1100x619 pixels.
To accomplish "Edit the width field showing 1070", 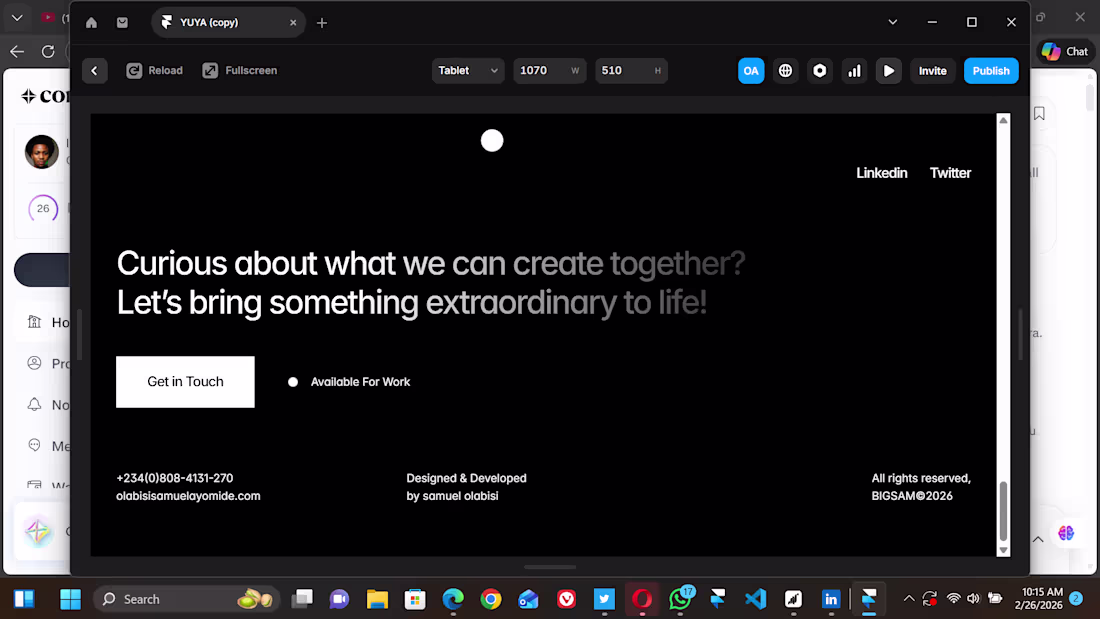I will click(x=549, y=70).
